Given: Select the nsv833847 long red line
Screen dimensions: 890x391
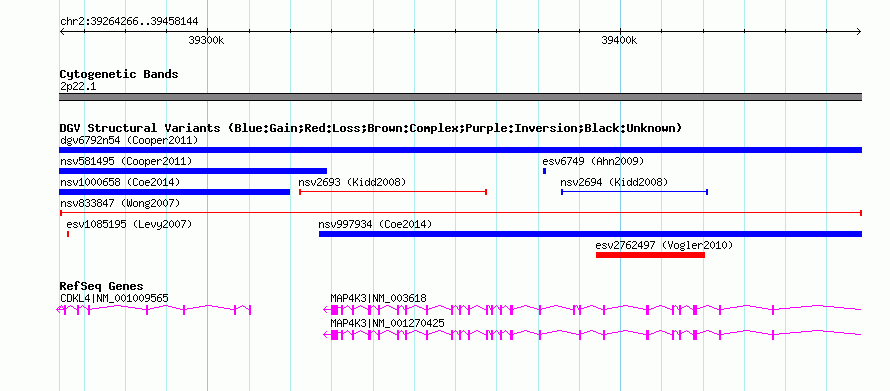Looking at the screenshot, I should pyautogui.click(x=460, y=213).
